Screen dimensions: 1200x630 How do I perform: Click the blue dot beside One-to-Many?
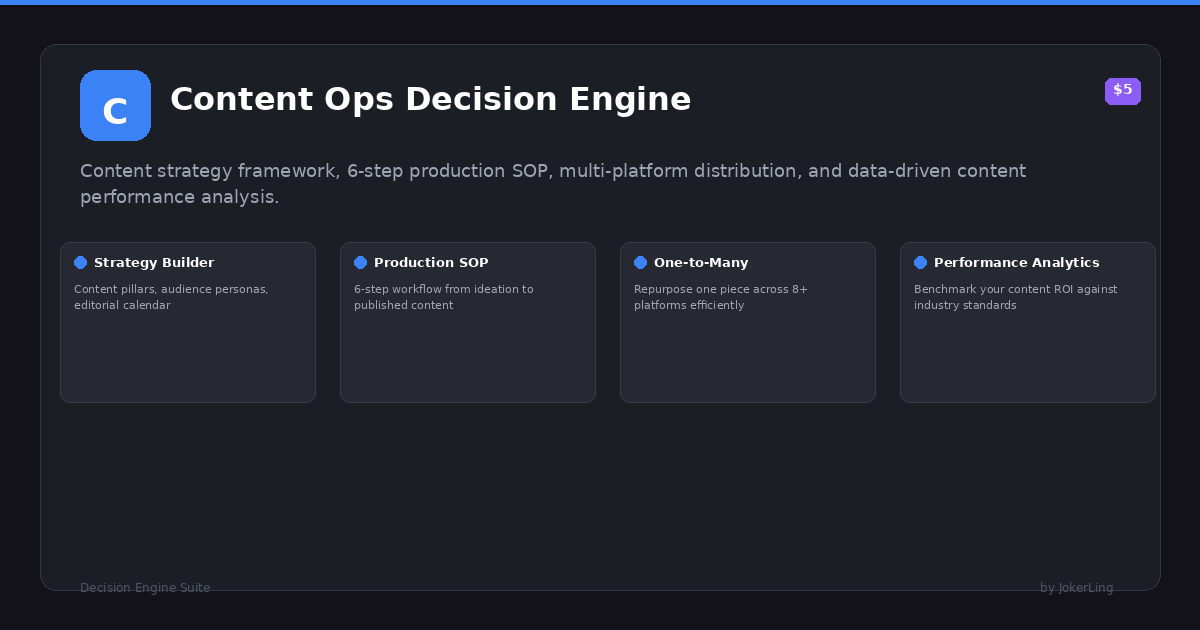(641, 263)
